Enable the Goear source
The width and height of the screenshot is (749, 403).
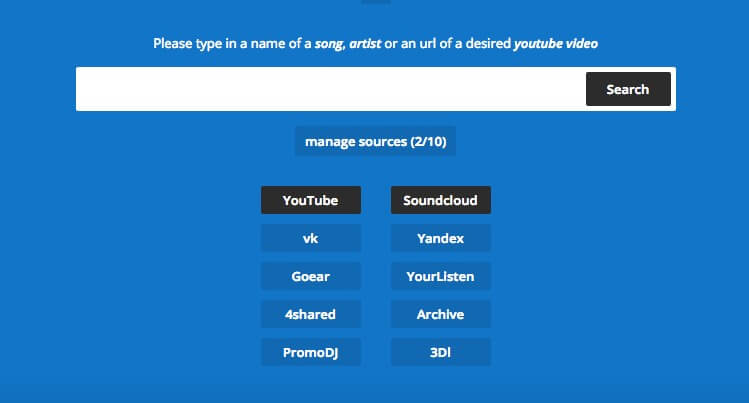(x=311, y=276)
